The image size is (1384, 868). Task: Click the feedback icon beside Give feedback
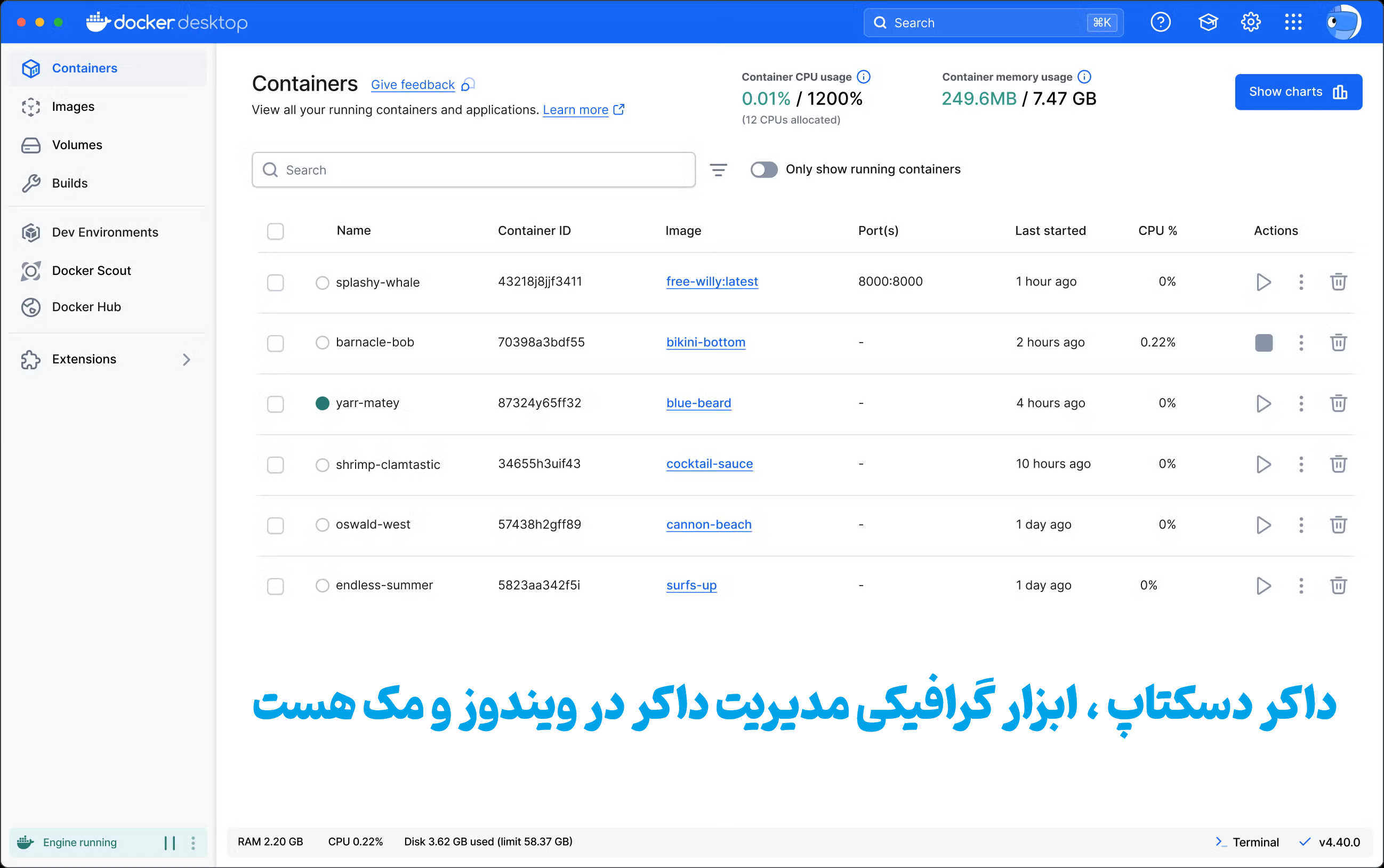(x=468, y=85)
